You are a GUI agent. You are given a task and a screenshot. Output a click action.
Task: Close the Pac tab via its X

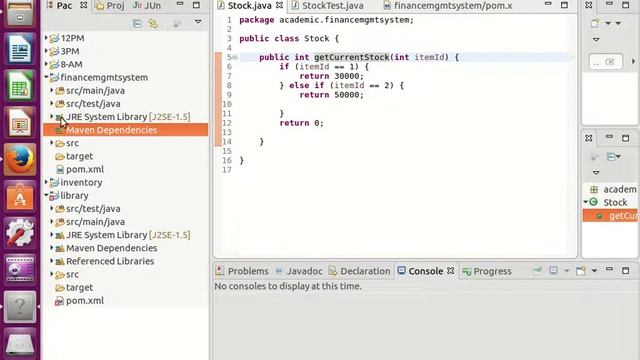pyautogui.click(x=84, y=5)
